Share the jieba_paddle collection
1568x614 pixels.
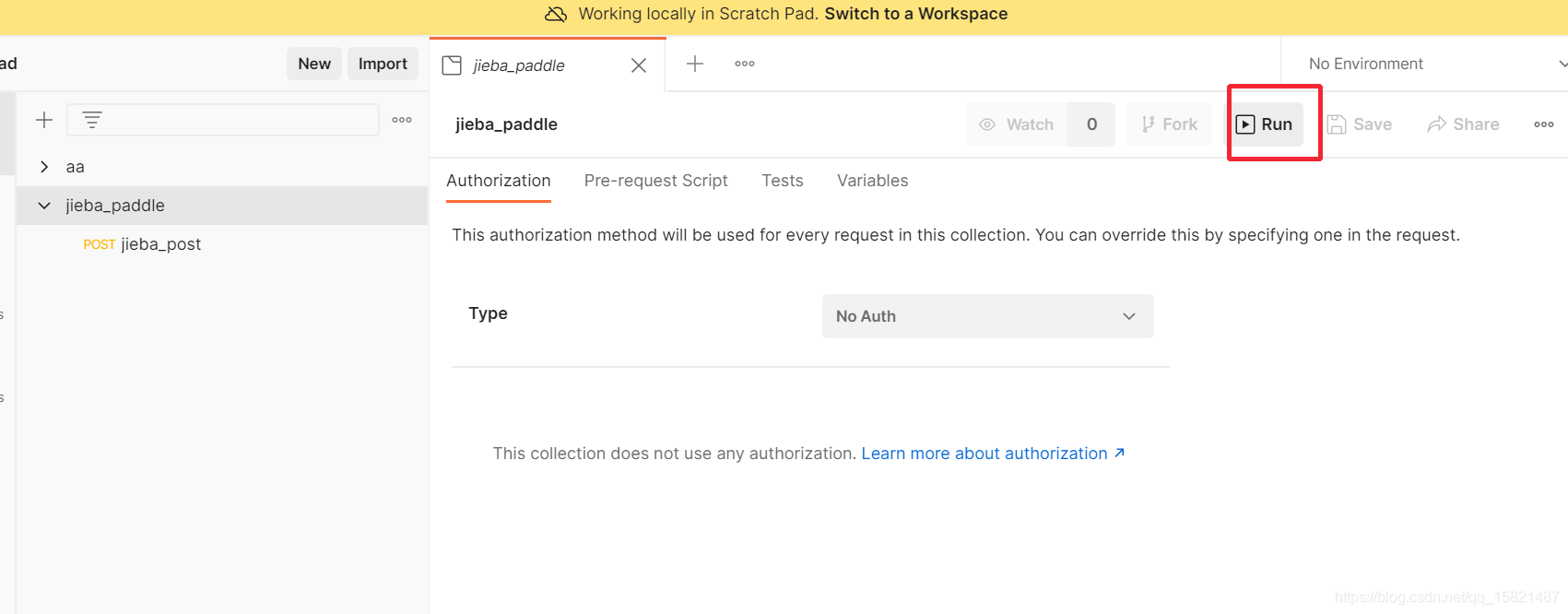[x=1463, y=124]
